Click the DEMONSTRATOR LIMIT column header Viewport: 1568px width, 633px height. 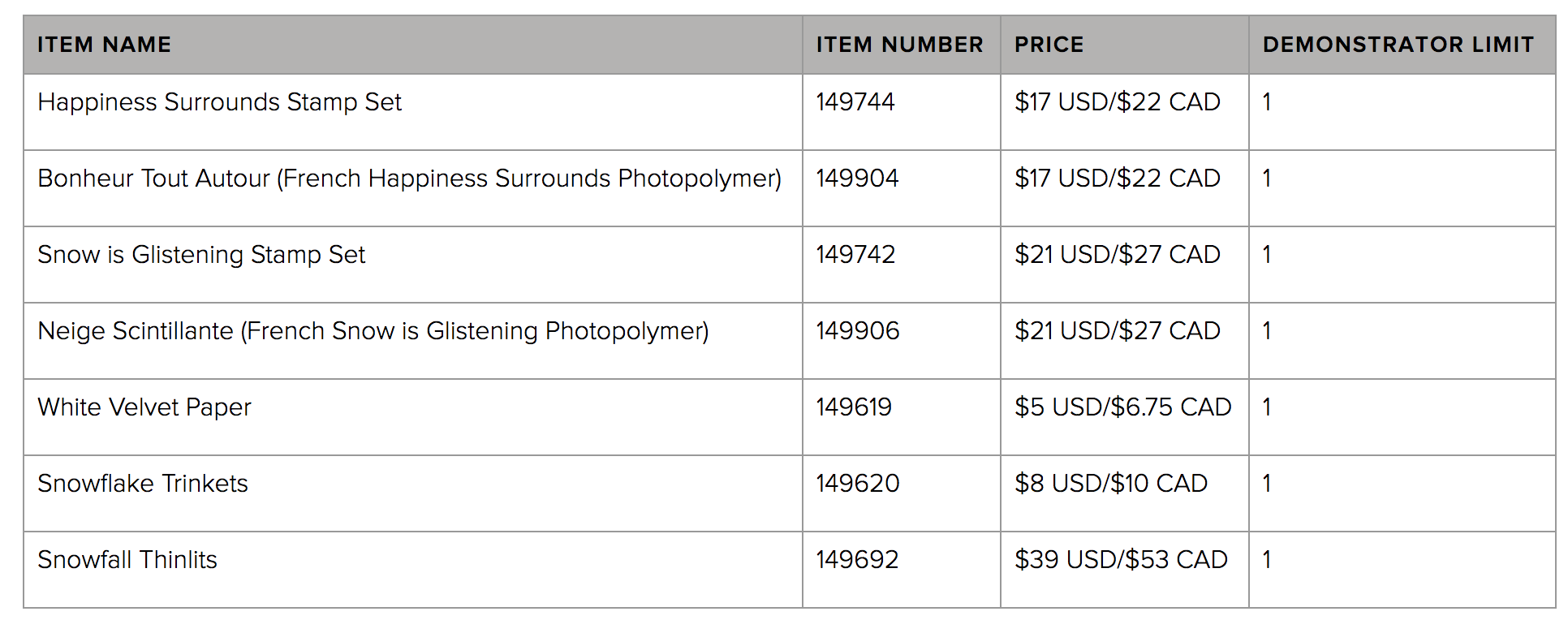point(1398,45)
